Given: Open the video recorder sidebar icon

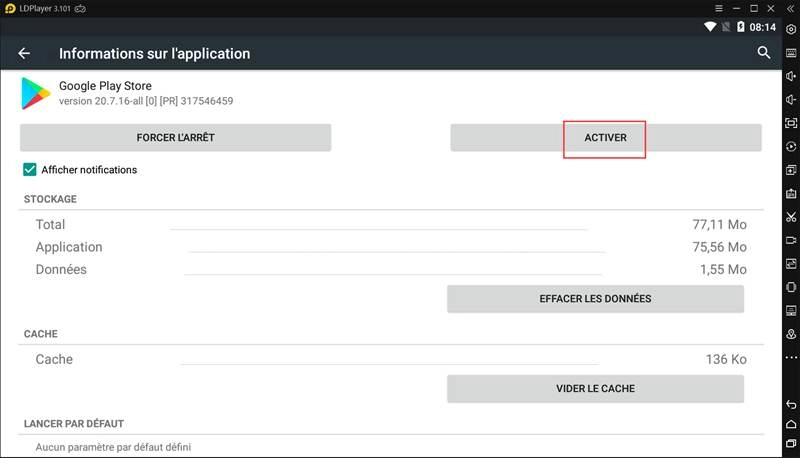Looking at the screenshot, I should coord(791,240).
